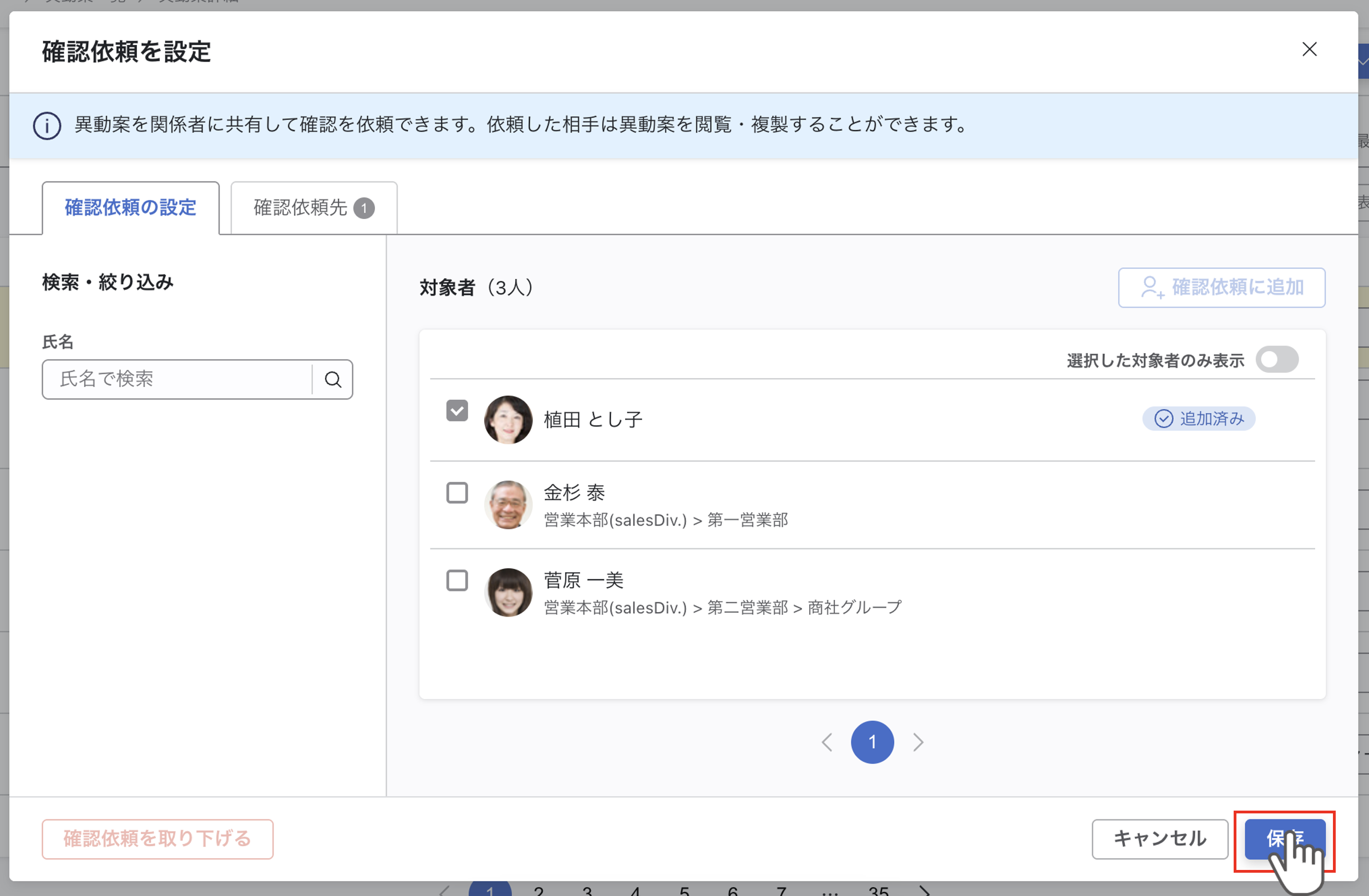Close the dialog with X icon
This screenshot has width=1369, height=896.
click(x=1309, y=49)
